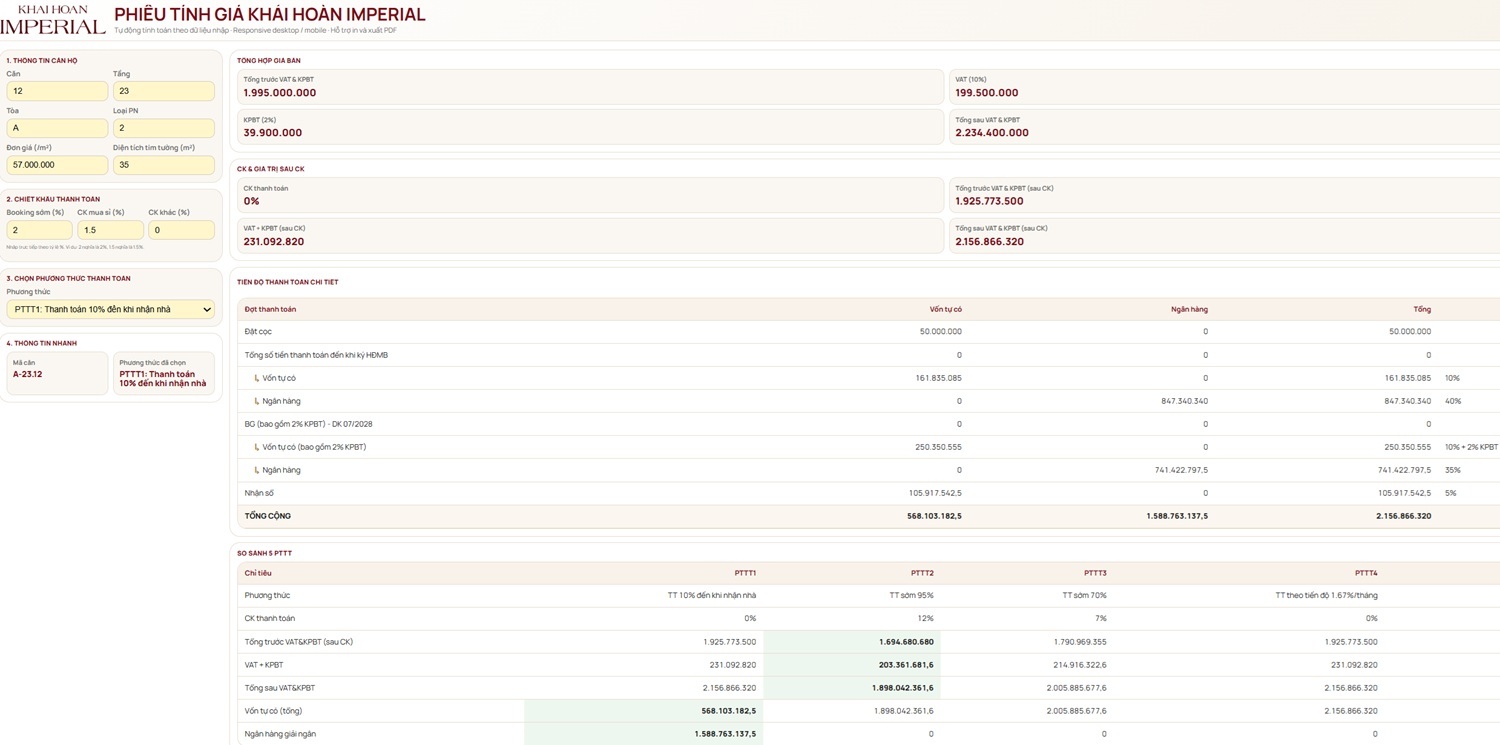Select the Đặt cọc row label
Viewport: 1500px width, 745px height.
pos(258,332)
